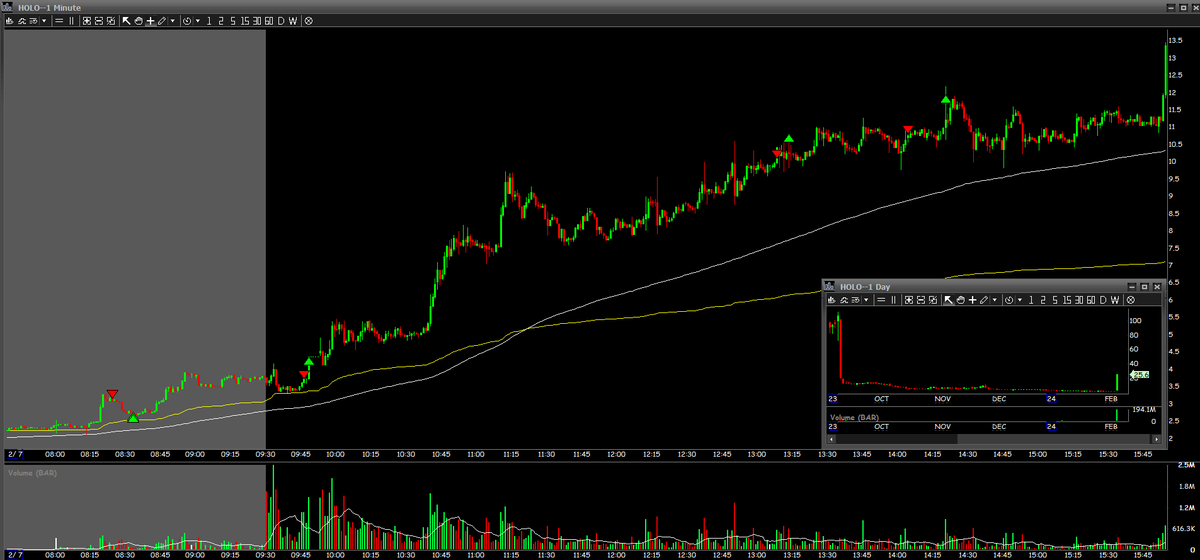Set 5-minute interval in 1 Day window

1055,300
